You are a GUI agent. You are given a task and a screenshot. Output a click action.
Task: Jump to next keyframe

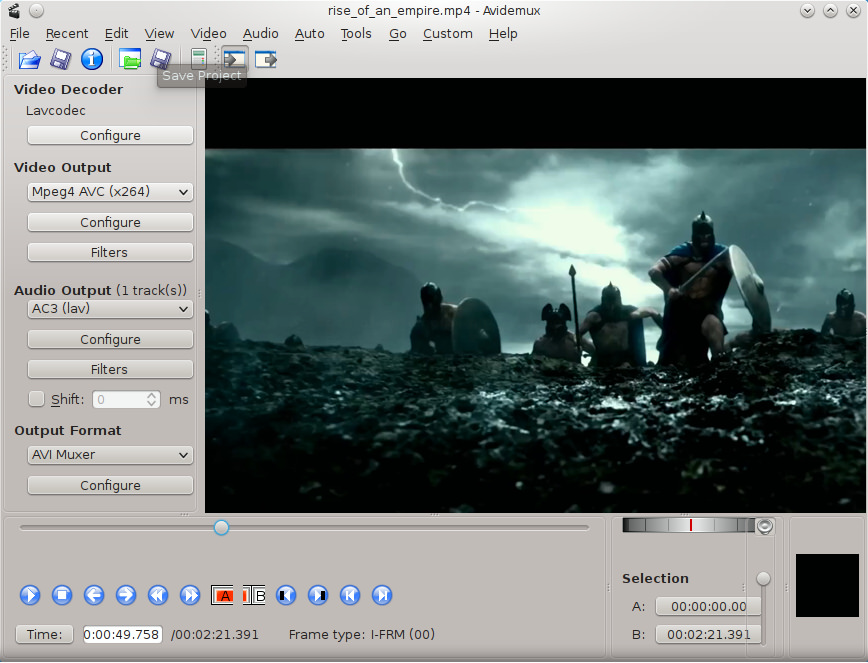coord(190,595)
